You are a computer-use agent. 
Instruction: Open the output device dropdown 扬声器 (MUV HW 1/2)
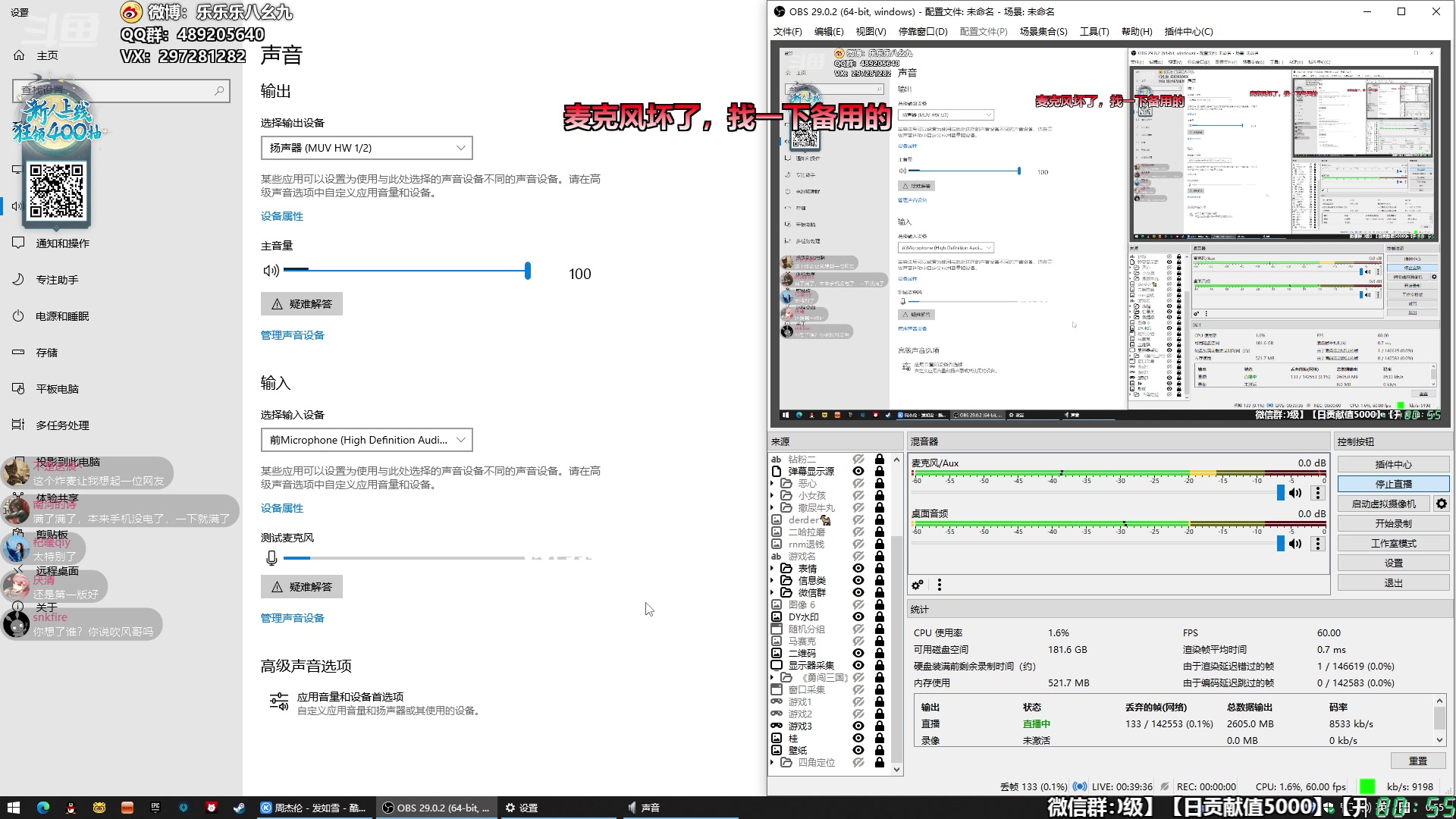click(367, 148)
